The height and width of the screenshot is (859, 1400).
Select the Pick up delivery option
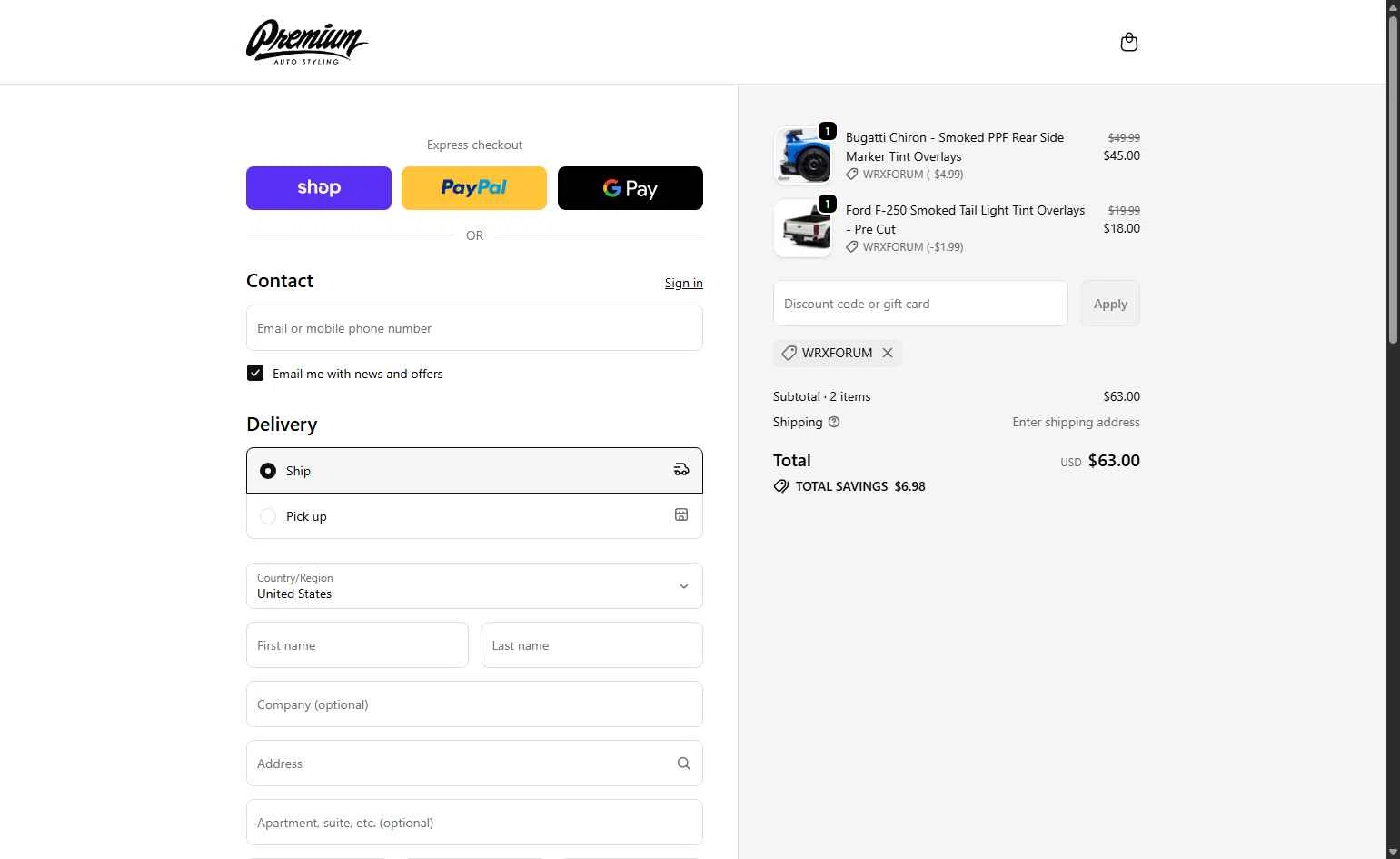(x=474, y=516)
